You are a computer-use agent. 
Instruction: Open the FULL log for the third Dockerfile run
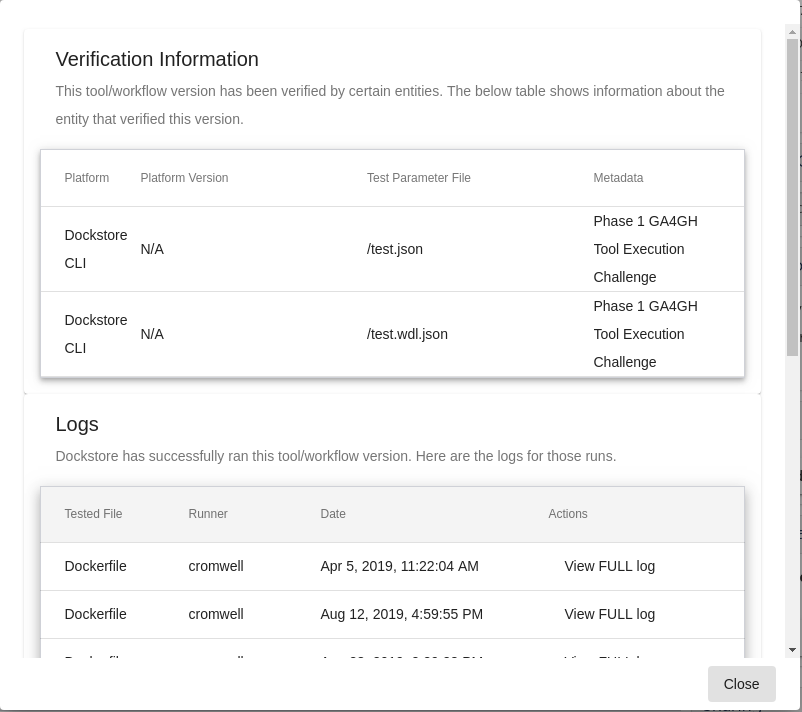point(609,660)
